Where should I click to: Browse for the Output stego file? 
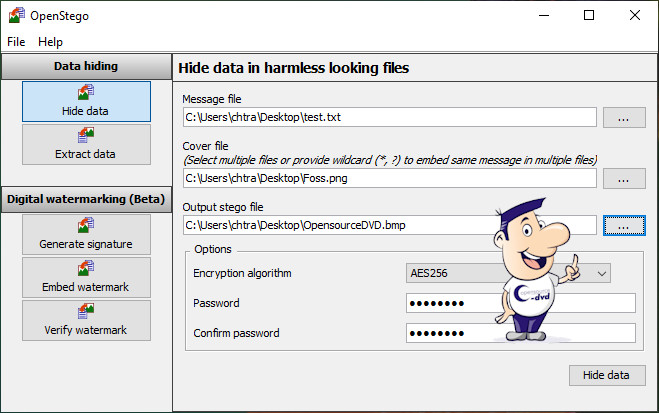click(x=623, y=226)
